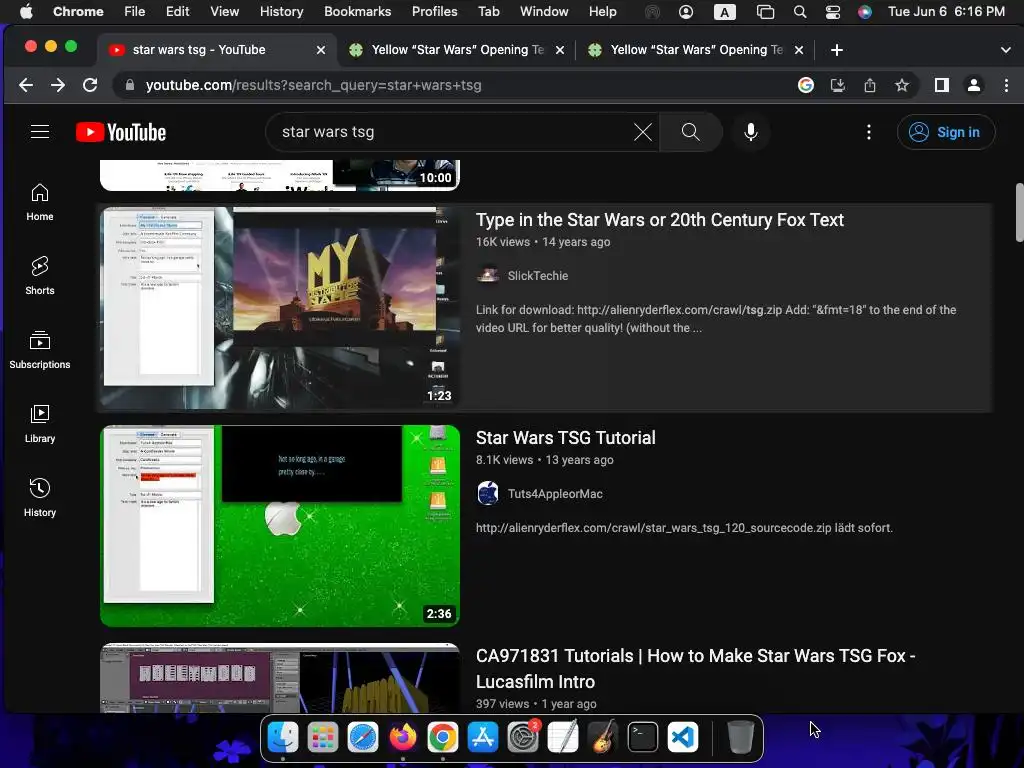
Task: Go back with Chrome's back arrow
Action: point(25,85)
